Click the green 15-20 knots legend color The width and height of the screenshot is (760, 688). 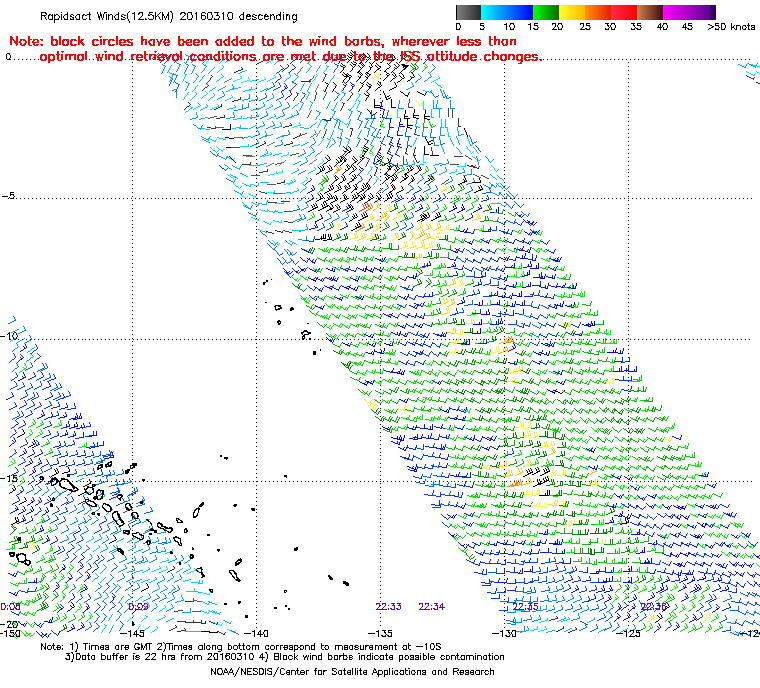546,12
